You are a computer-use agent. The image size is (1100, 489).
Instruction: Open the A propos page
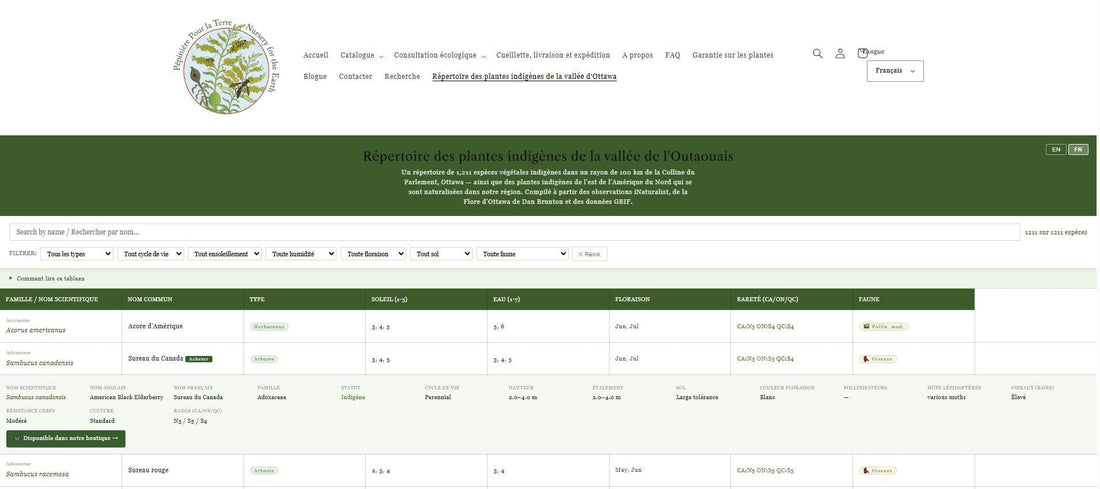637,55
